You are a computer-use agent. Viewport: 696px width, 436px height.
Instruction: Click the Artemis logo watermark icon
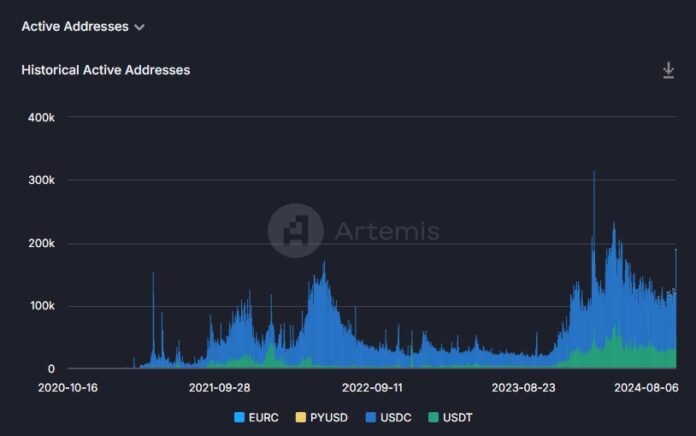pyautogui.click(x=296, y=230)
